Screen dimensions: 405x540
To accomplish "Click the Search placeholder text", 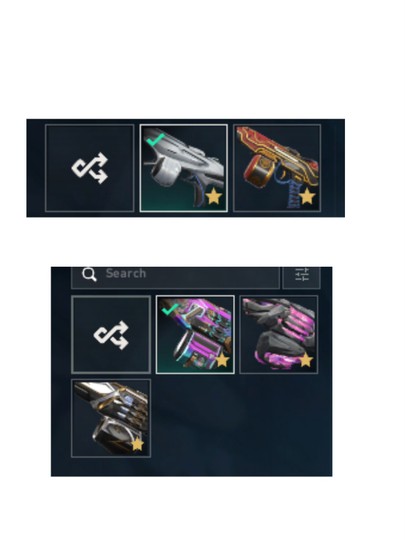I will (126, 273).
